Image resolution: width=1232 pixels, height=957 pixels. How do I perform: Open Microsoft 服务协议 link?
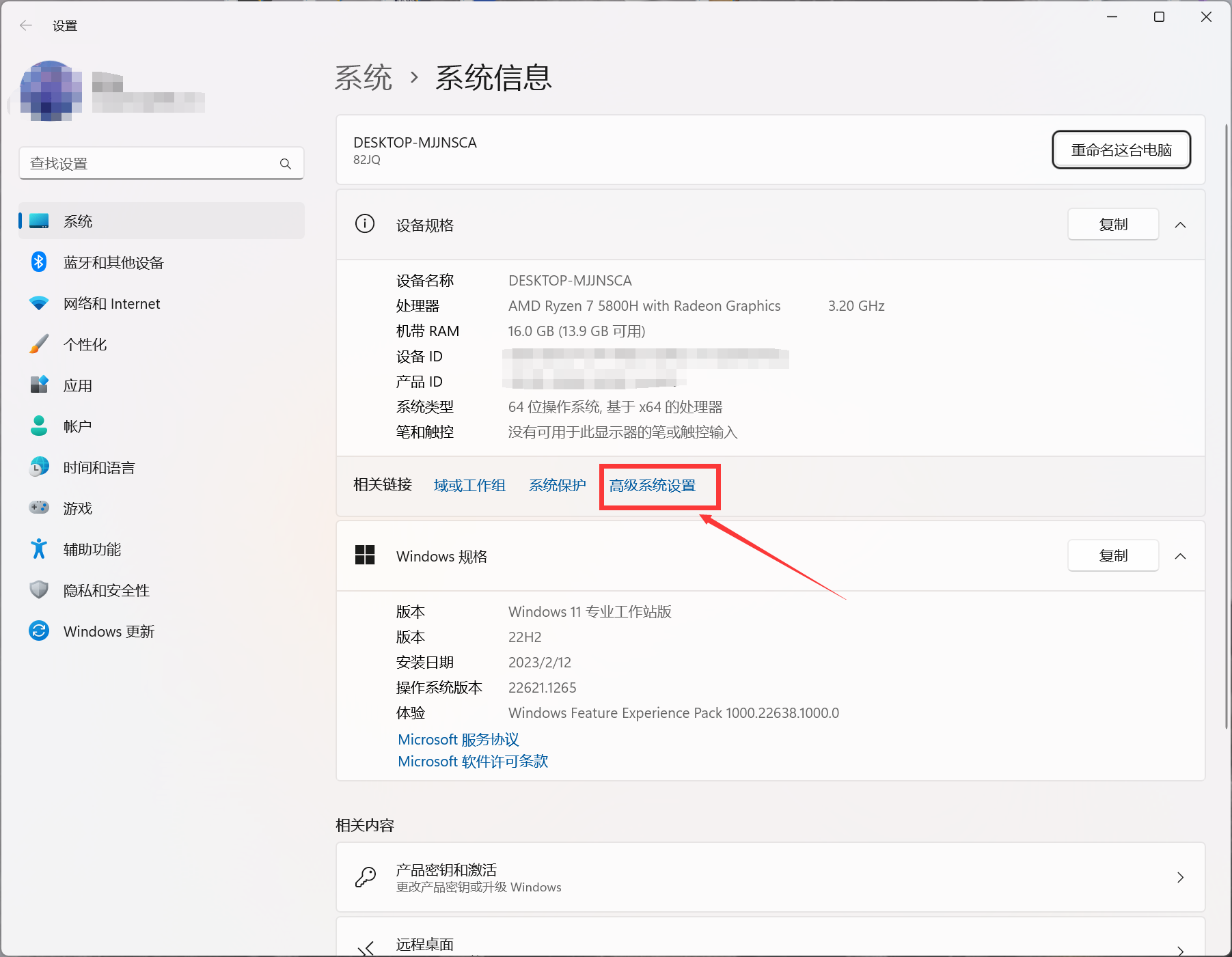[458, 739]
